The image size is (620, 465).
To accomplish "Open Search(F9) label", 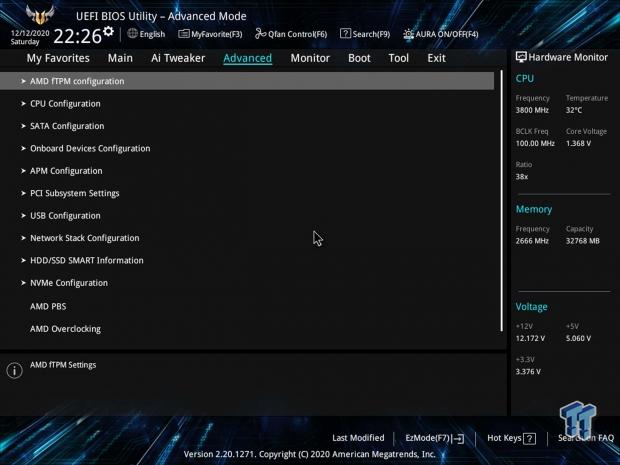I will [371, 34].
